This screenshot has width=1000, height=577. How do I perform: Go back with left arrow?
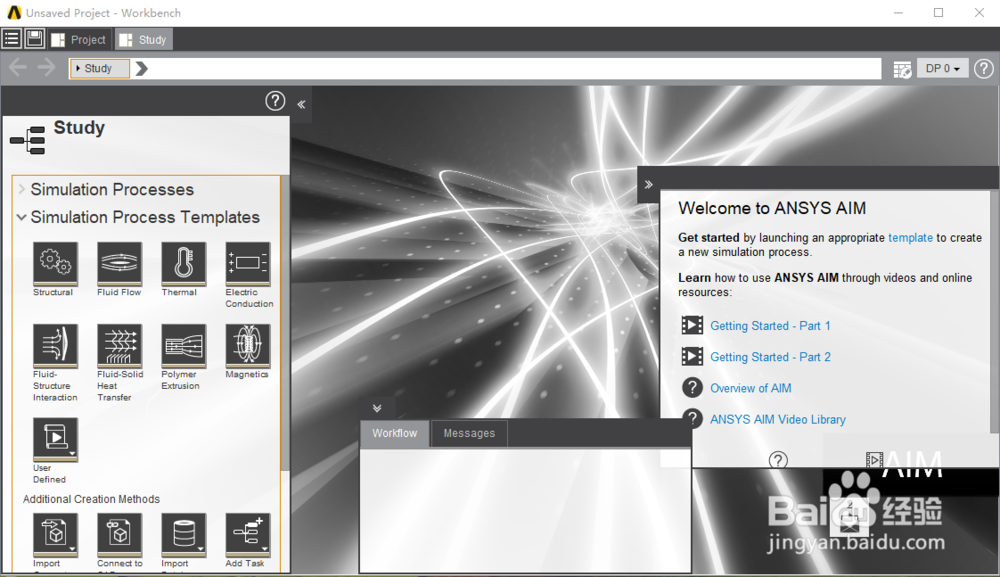pos(18,67)
